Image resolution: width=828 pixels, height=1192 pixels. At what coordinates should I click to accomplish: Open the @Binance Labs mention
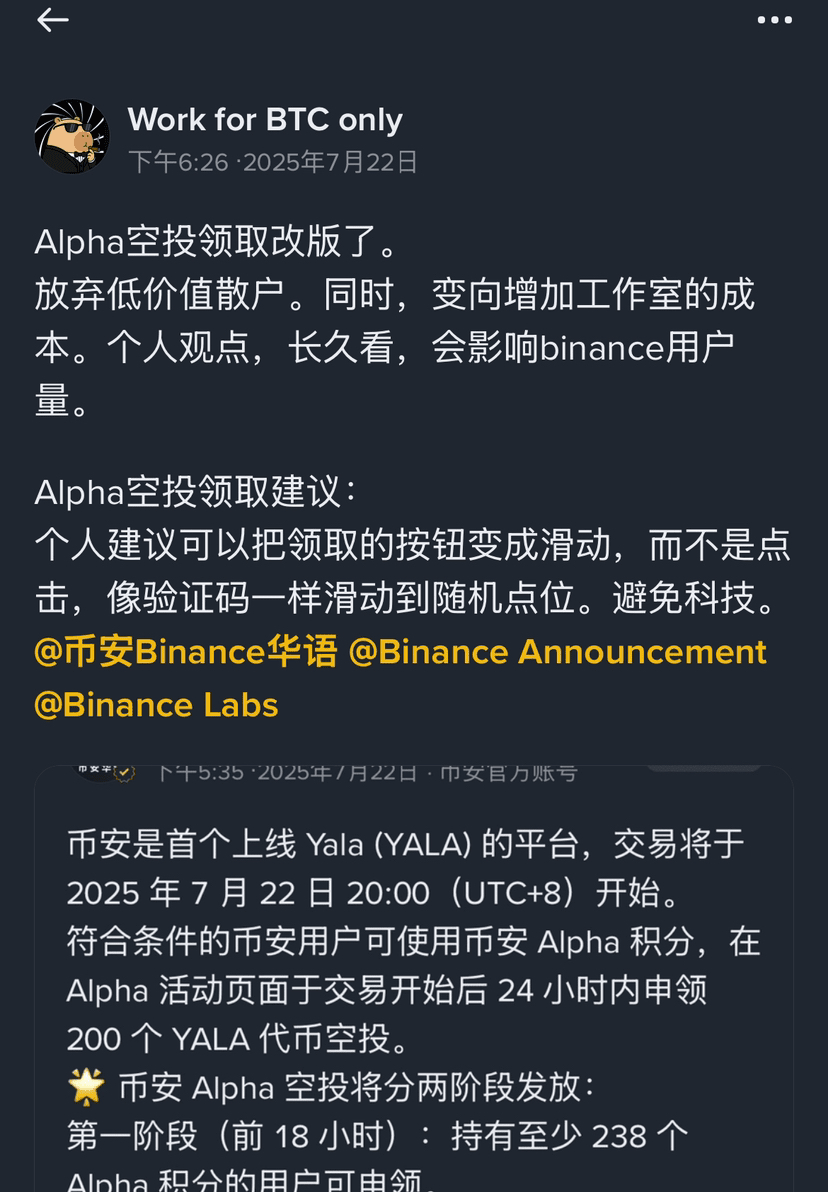(x=156, y=705)
